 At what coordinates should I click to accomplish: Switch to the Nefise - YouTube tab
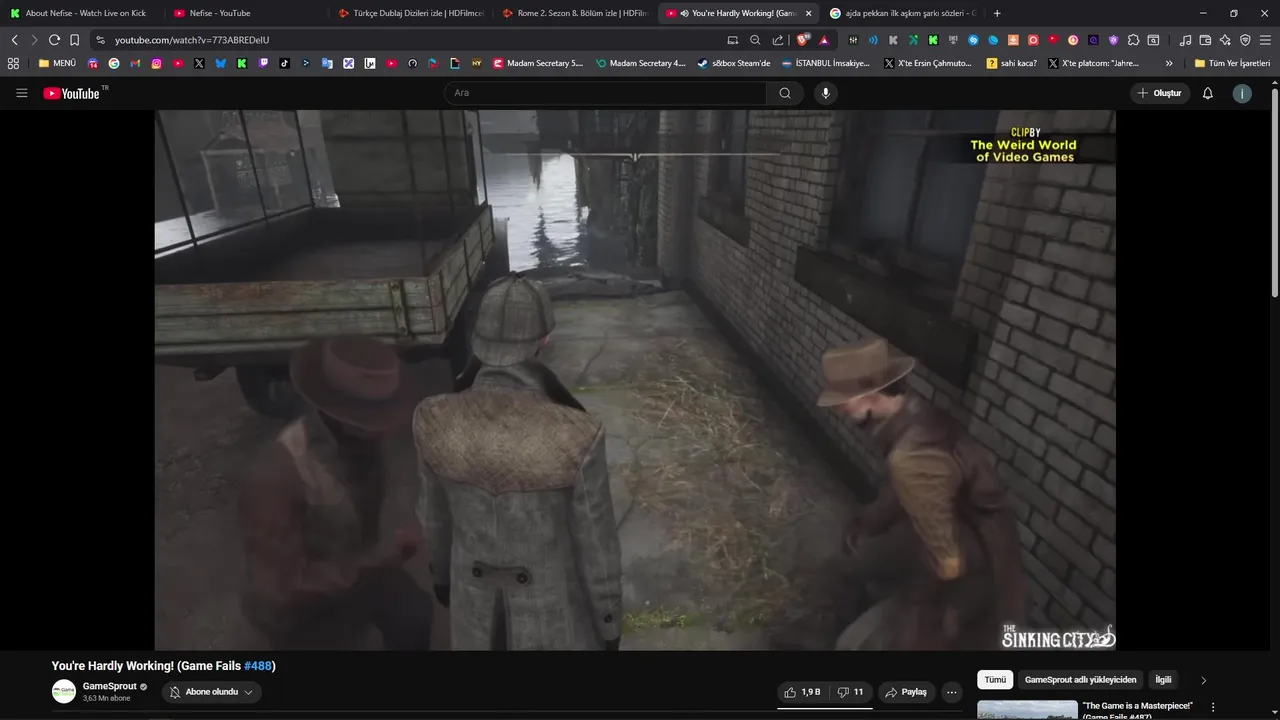pyautogui.click(x=245, y=13)
